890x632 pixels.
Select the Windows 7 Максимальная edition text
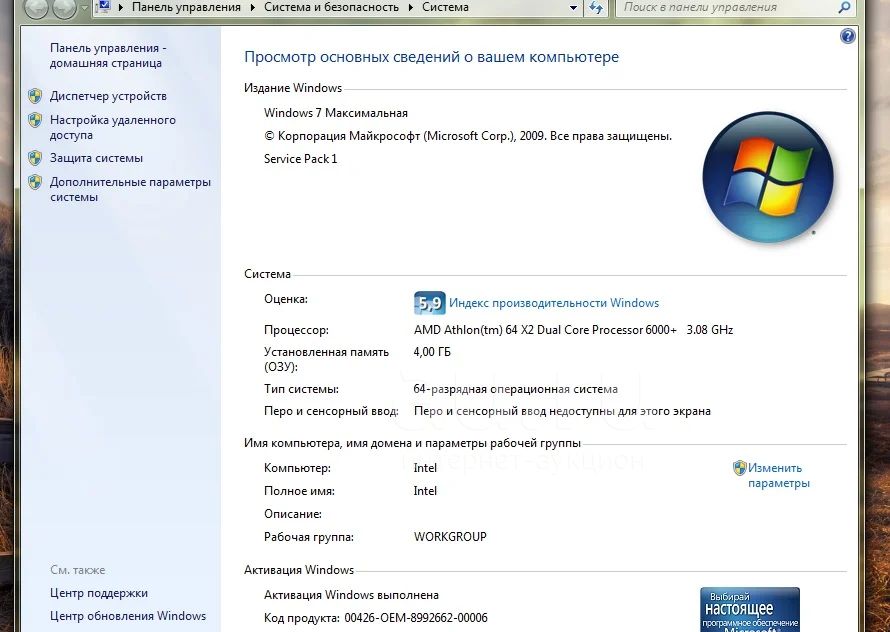(335, 113)
